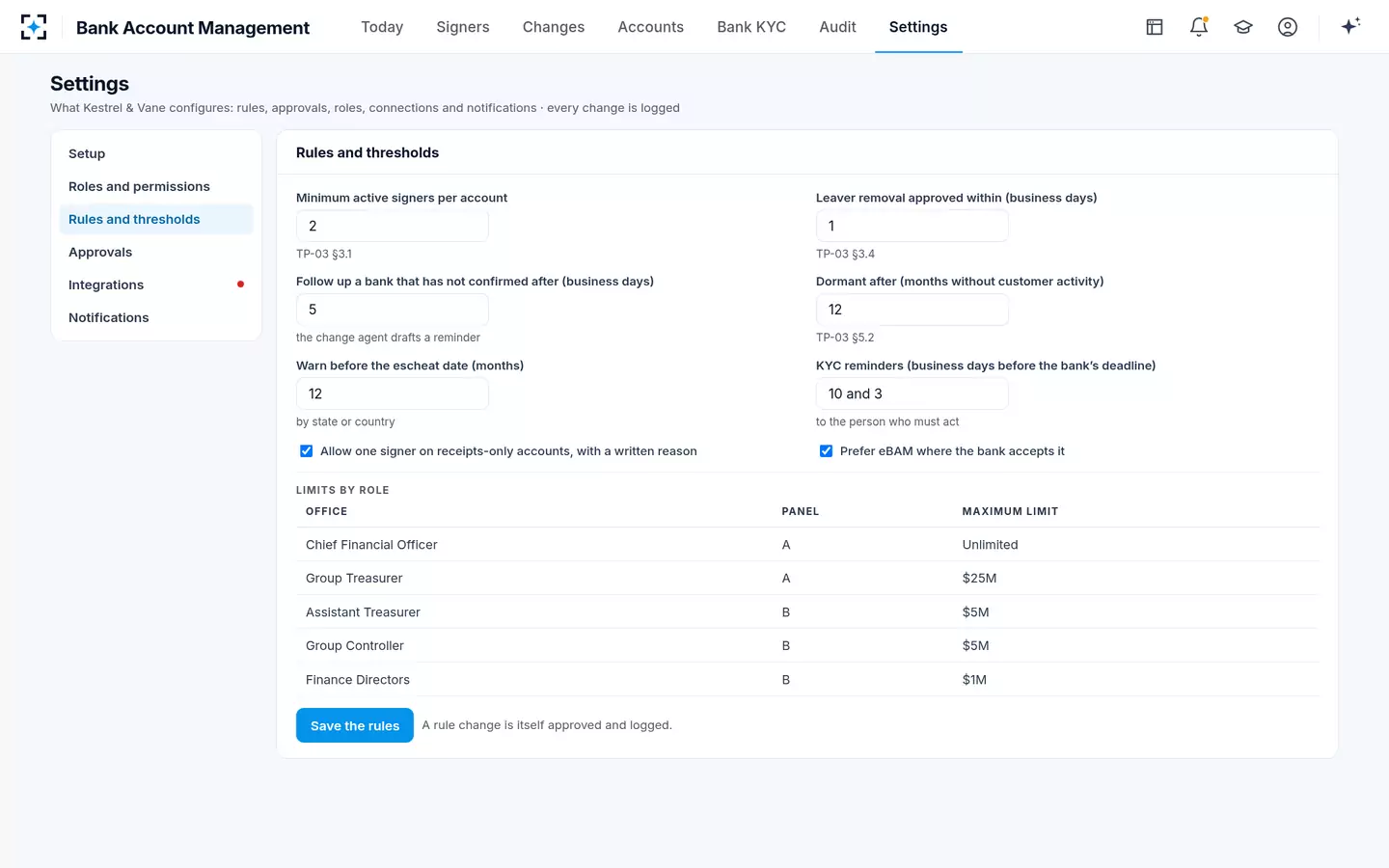Click the Bank Account Management title
The image size is (1389, 868).
click(193, 28)
